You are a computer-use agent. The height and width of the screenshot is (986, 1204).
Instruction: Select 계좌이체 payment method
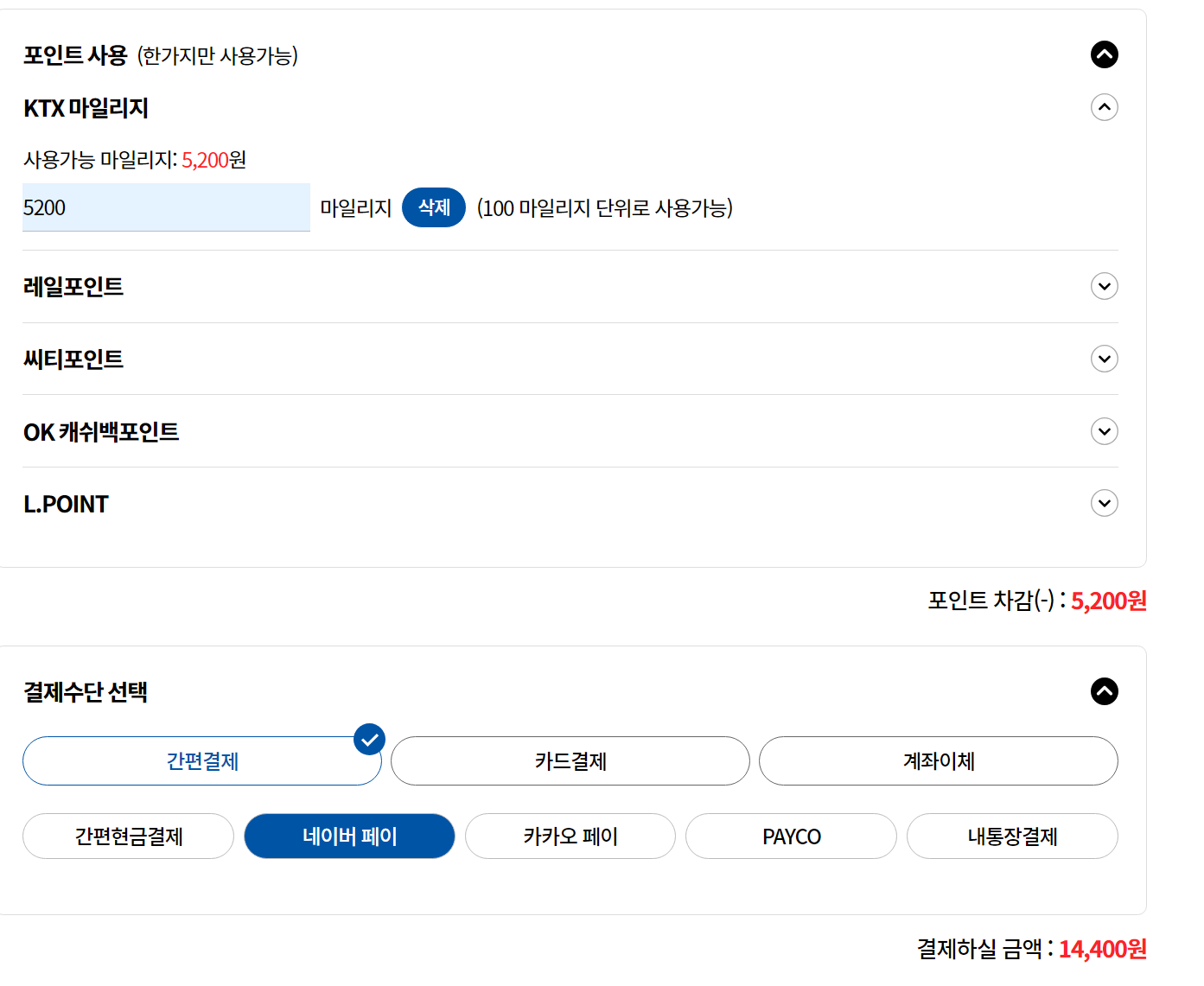[939, 761]
